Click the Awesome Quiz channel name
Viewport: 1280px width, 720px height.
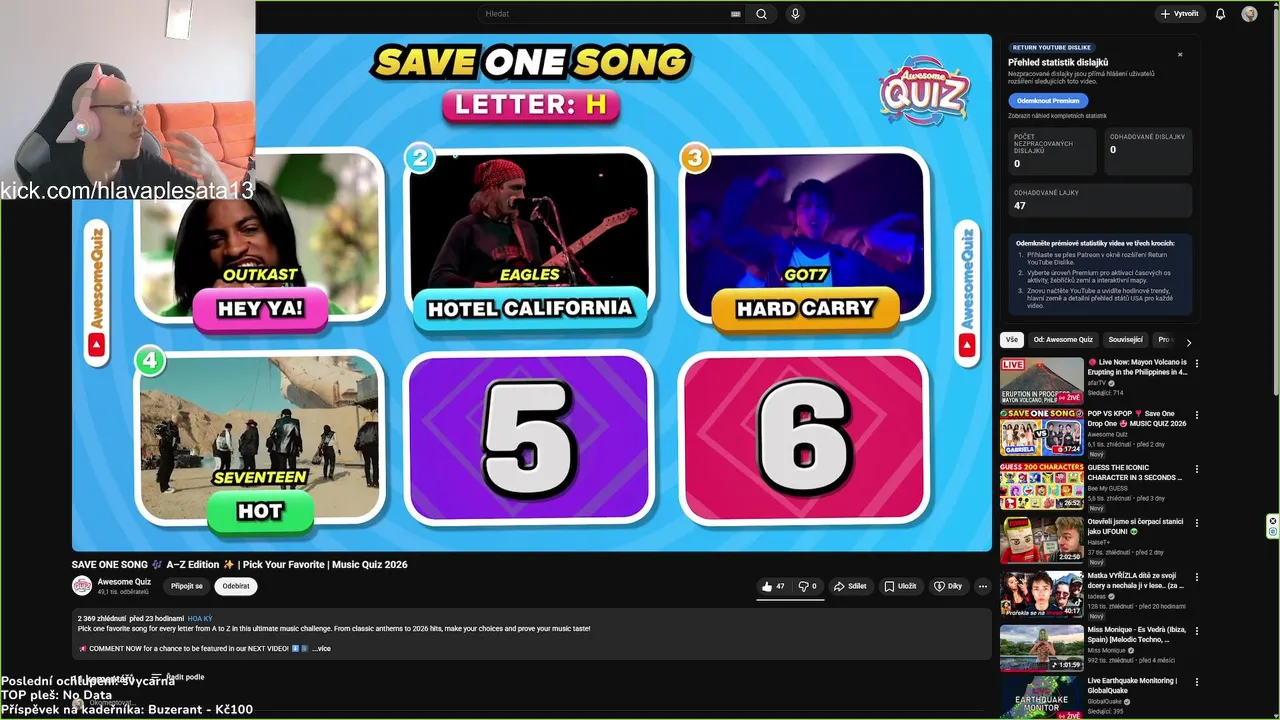click(x=124, y=581)
